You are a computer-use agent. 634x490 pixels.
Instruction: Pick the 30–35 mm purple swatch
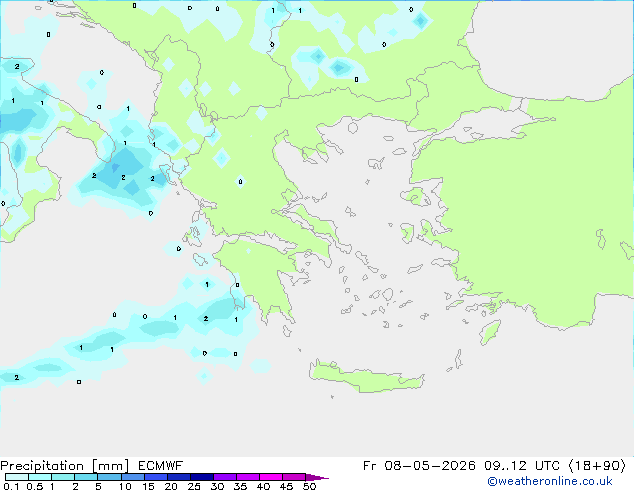point(225,477)
